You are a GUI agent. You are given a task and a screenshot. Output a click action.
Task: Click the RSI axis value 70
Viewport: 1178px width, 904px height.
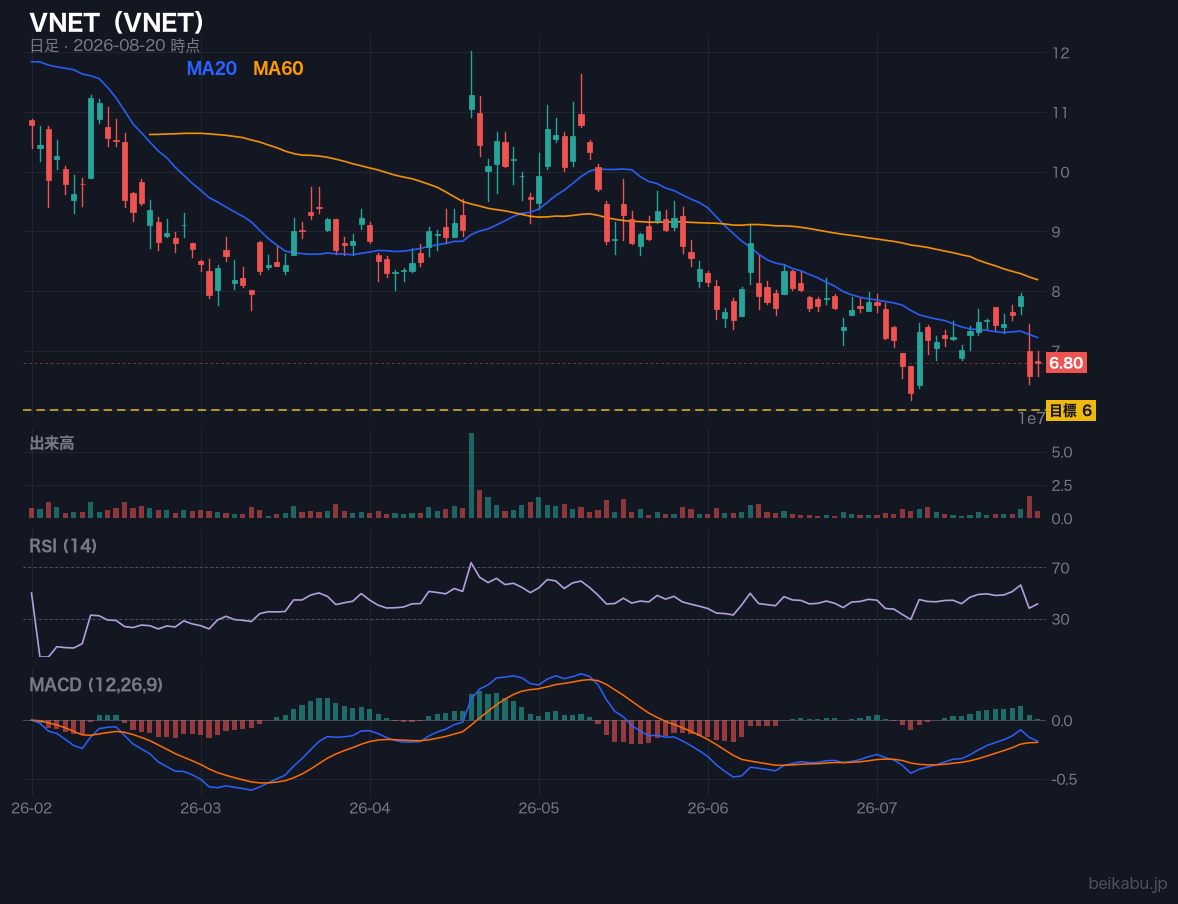click(1061, 568)
